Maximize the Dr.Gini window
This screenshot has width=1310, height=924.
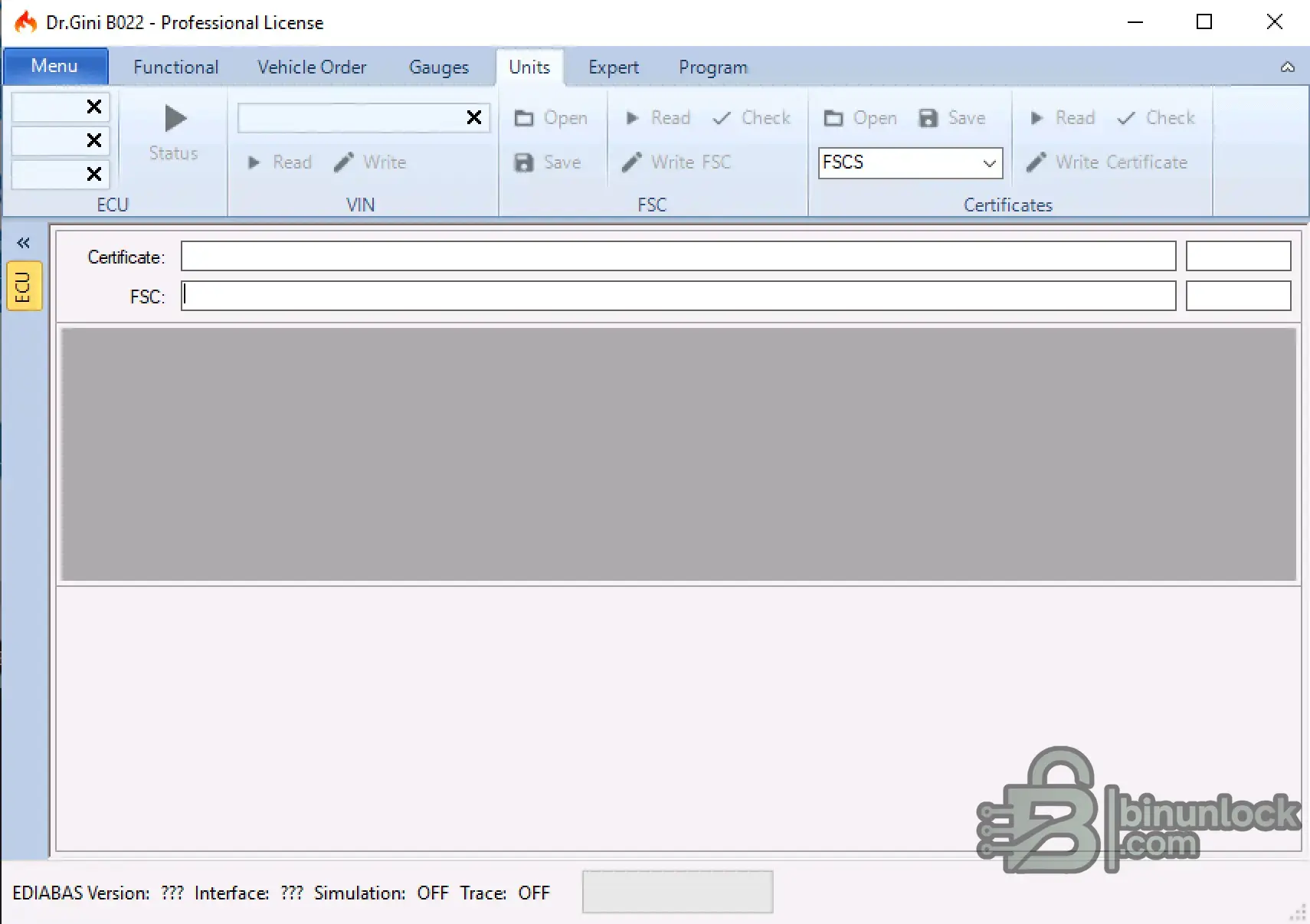1204,22
